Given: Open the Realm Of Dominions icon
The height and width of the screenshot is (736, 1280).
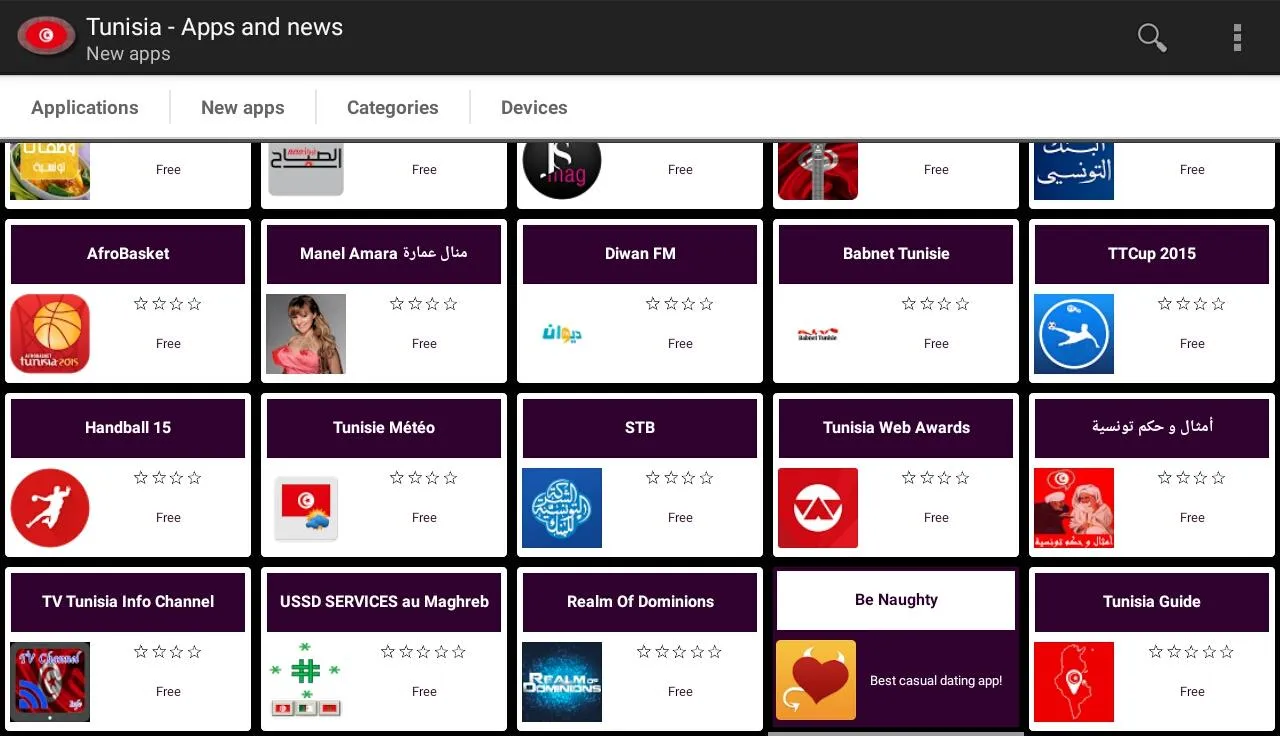Looking at the screenshot, I should pyautogui.click(x=562, y=682).
